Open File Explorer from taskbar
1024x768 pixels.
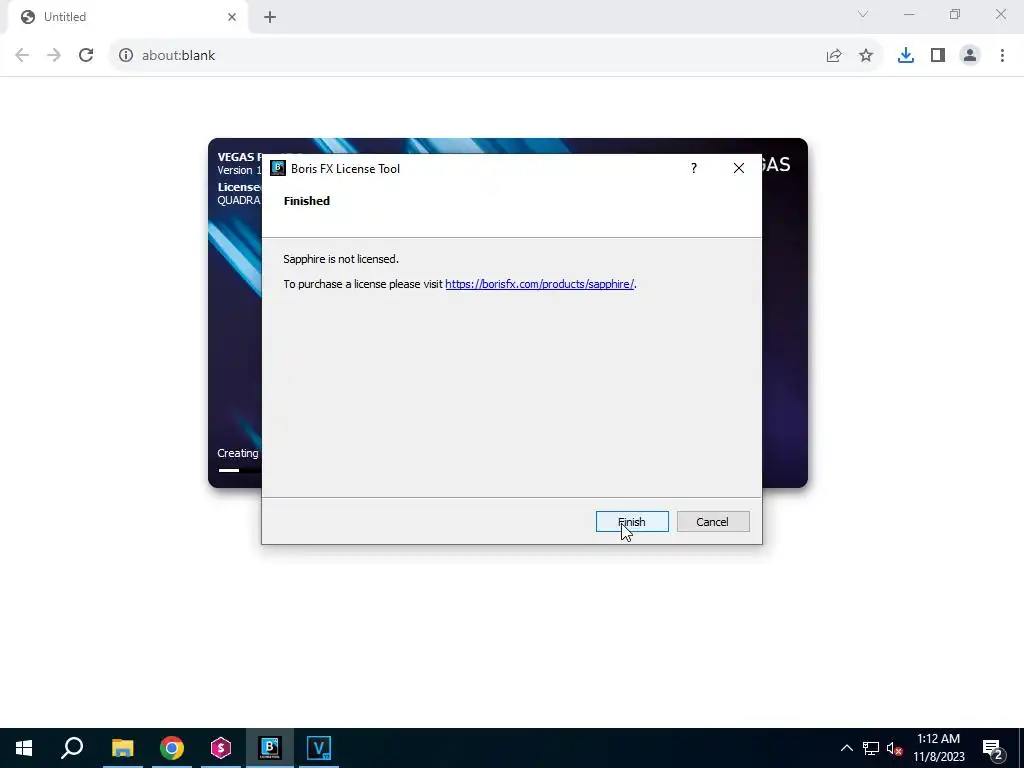pos(122,748)
